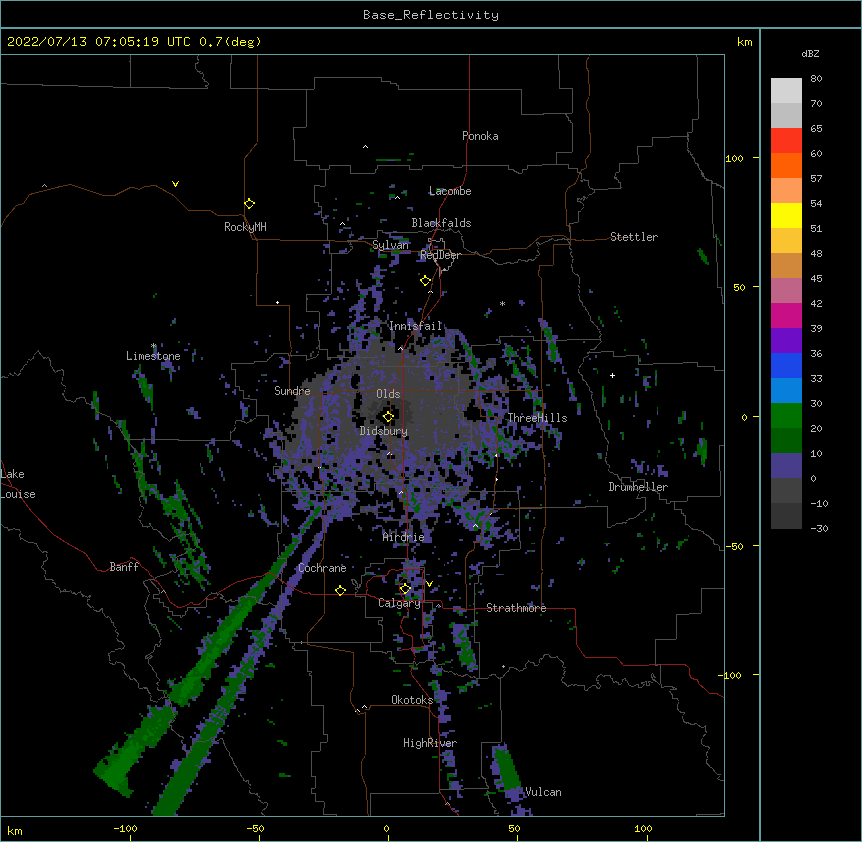This screenshot has width=862, height=842.
Task: Select the Olds town label
Action: point(388,394)
